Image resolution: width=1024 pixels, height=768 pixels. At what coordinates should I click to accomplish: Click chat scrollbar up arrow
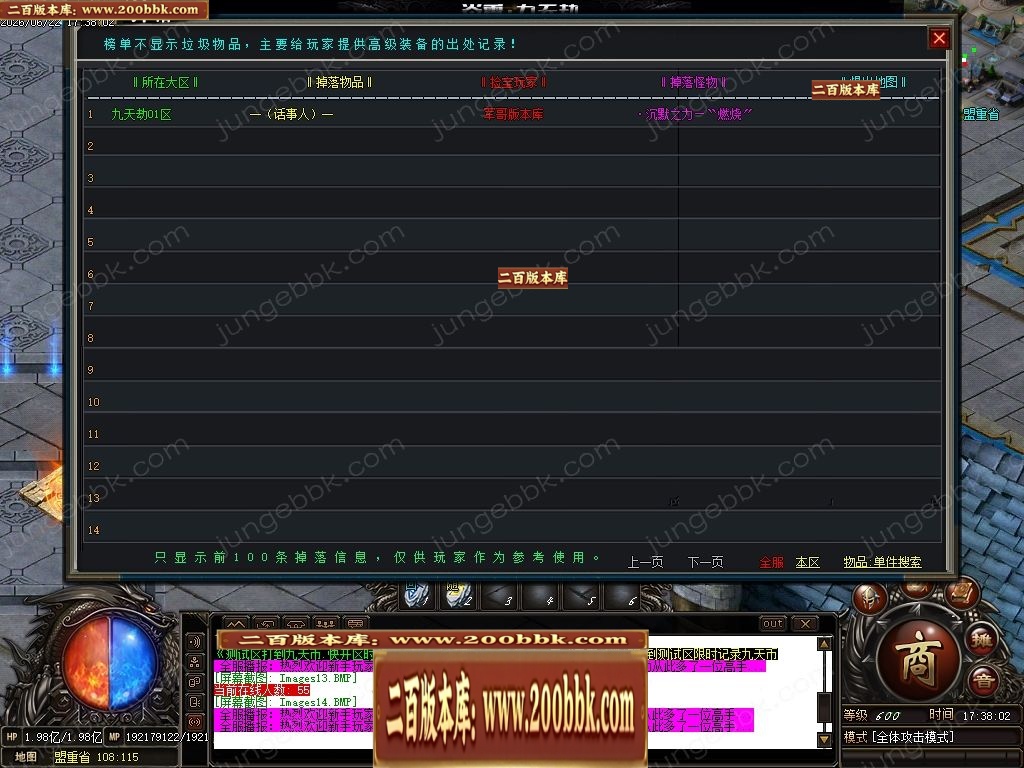[x=824, y=644]
